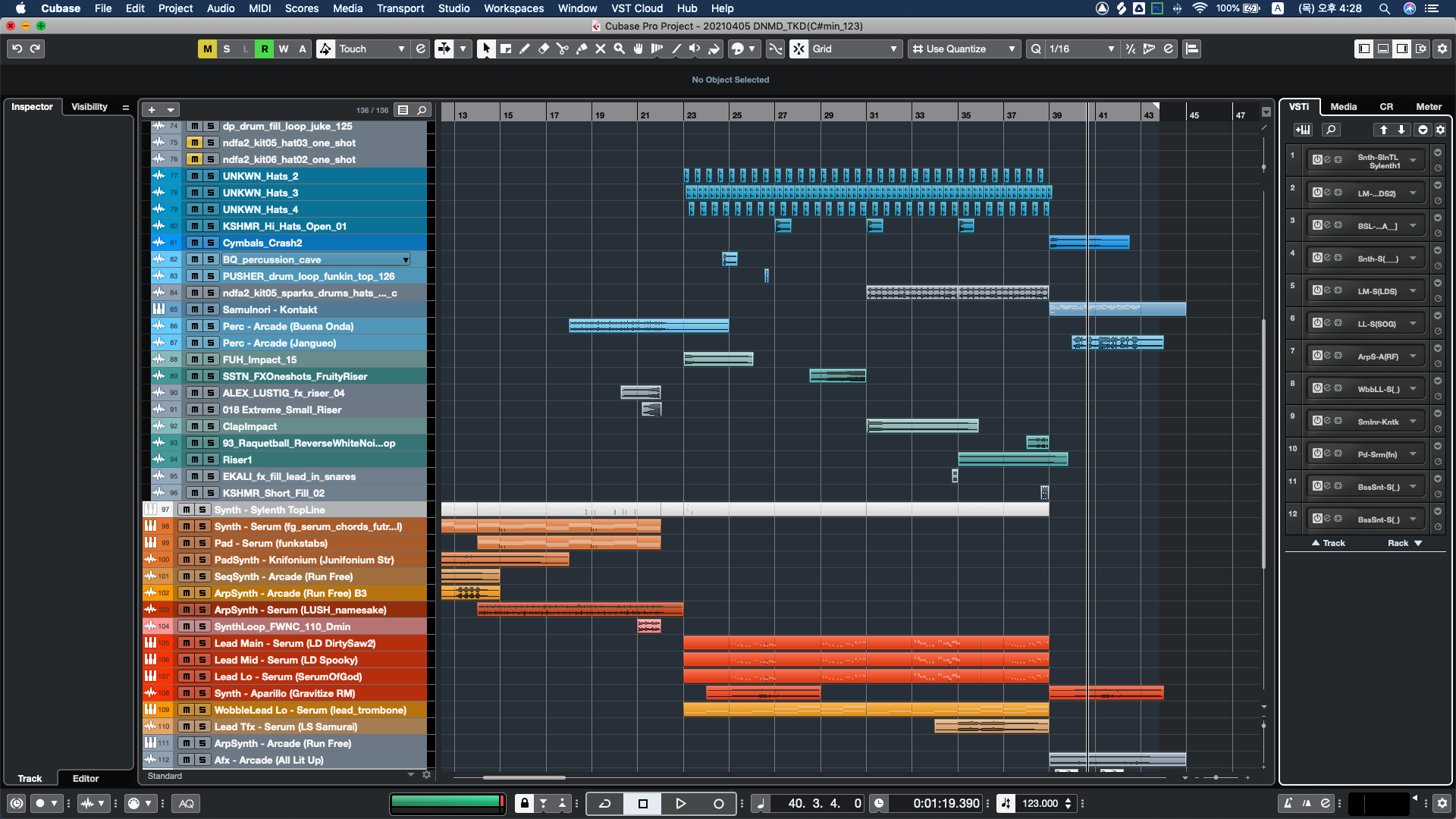
Task: Solo the Cymbals_Crash2 track
Action: [211, 243]
